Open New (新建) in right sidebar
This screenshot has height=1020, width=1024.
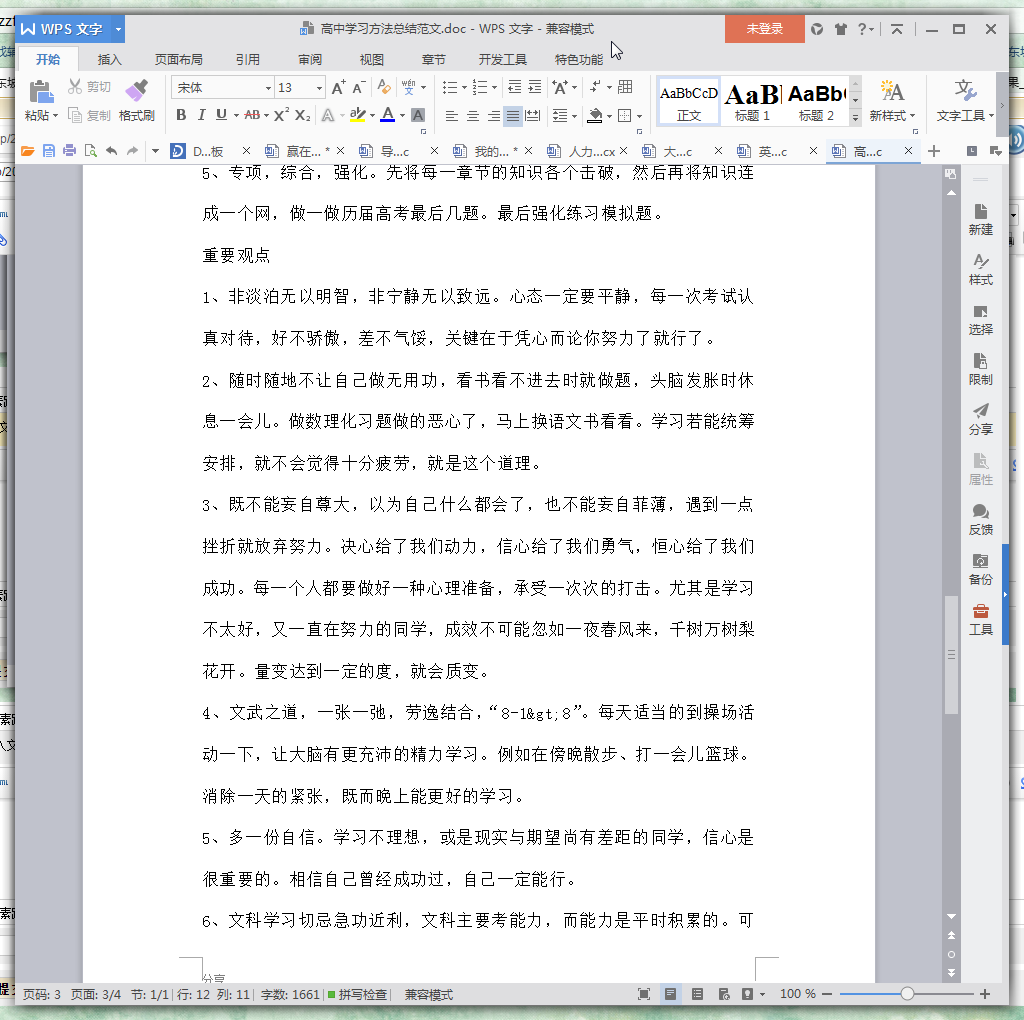(x=980, y=219)
